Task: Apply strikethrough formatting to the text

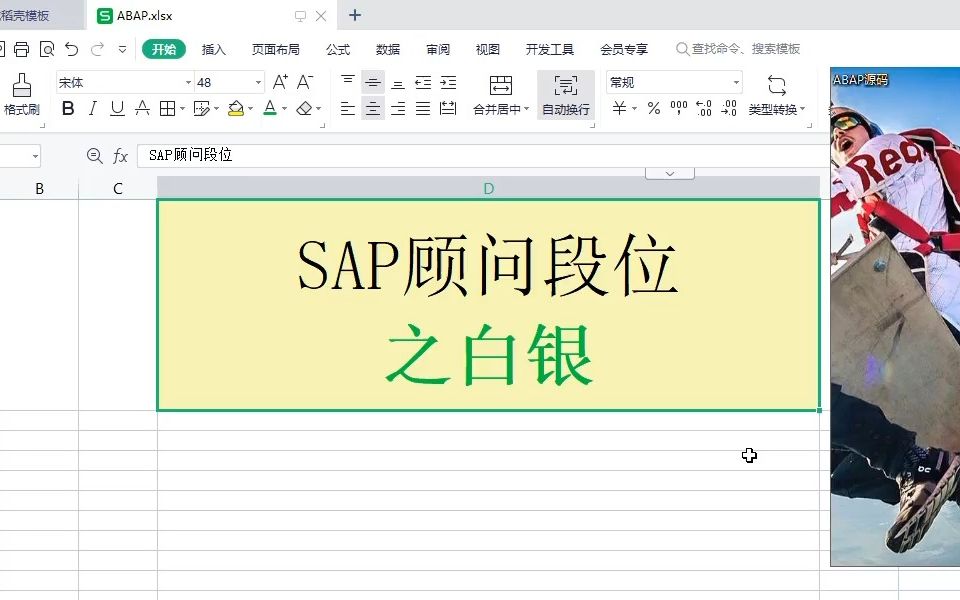Action: tap(143, 108)
